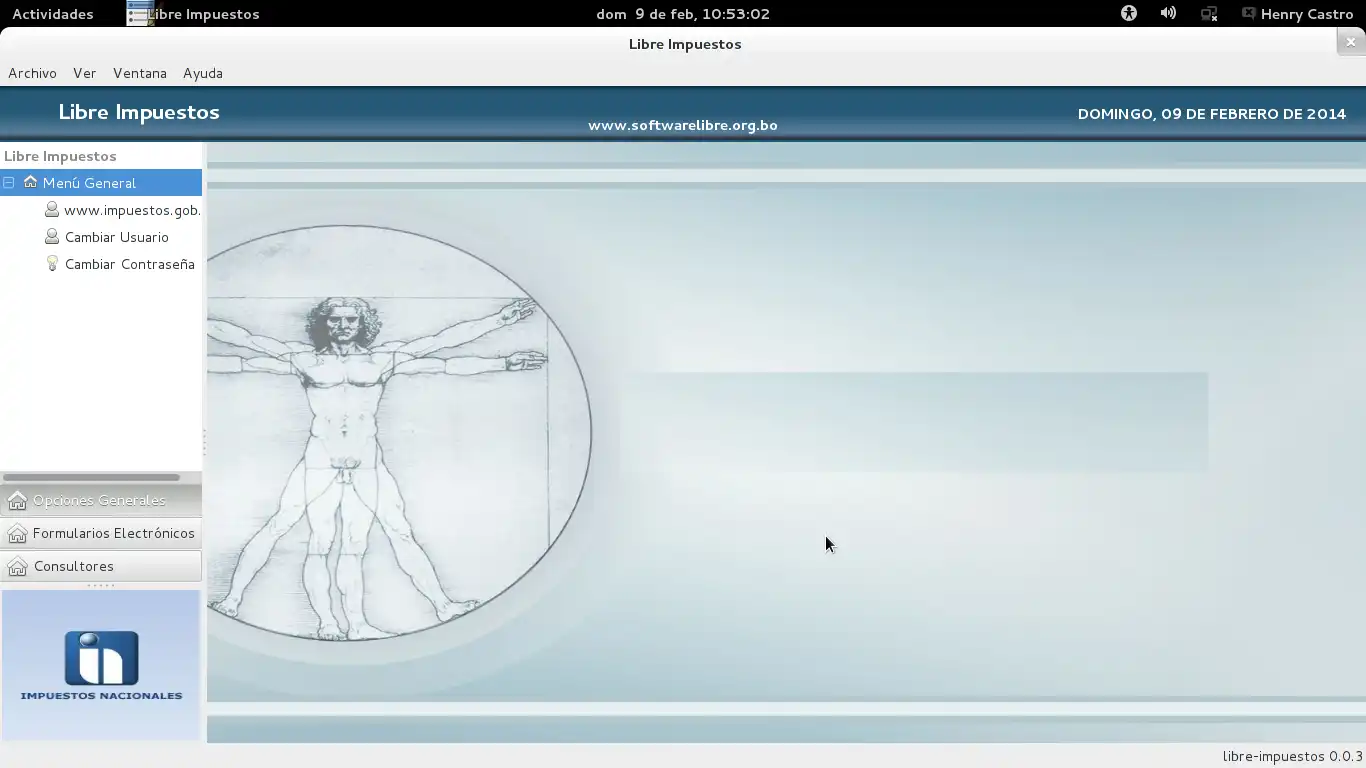This screenshot has height=768, width=1366.
Task: Click the libre-impuestos 0.0.3 status text
Action: (1292, 756)
